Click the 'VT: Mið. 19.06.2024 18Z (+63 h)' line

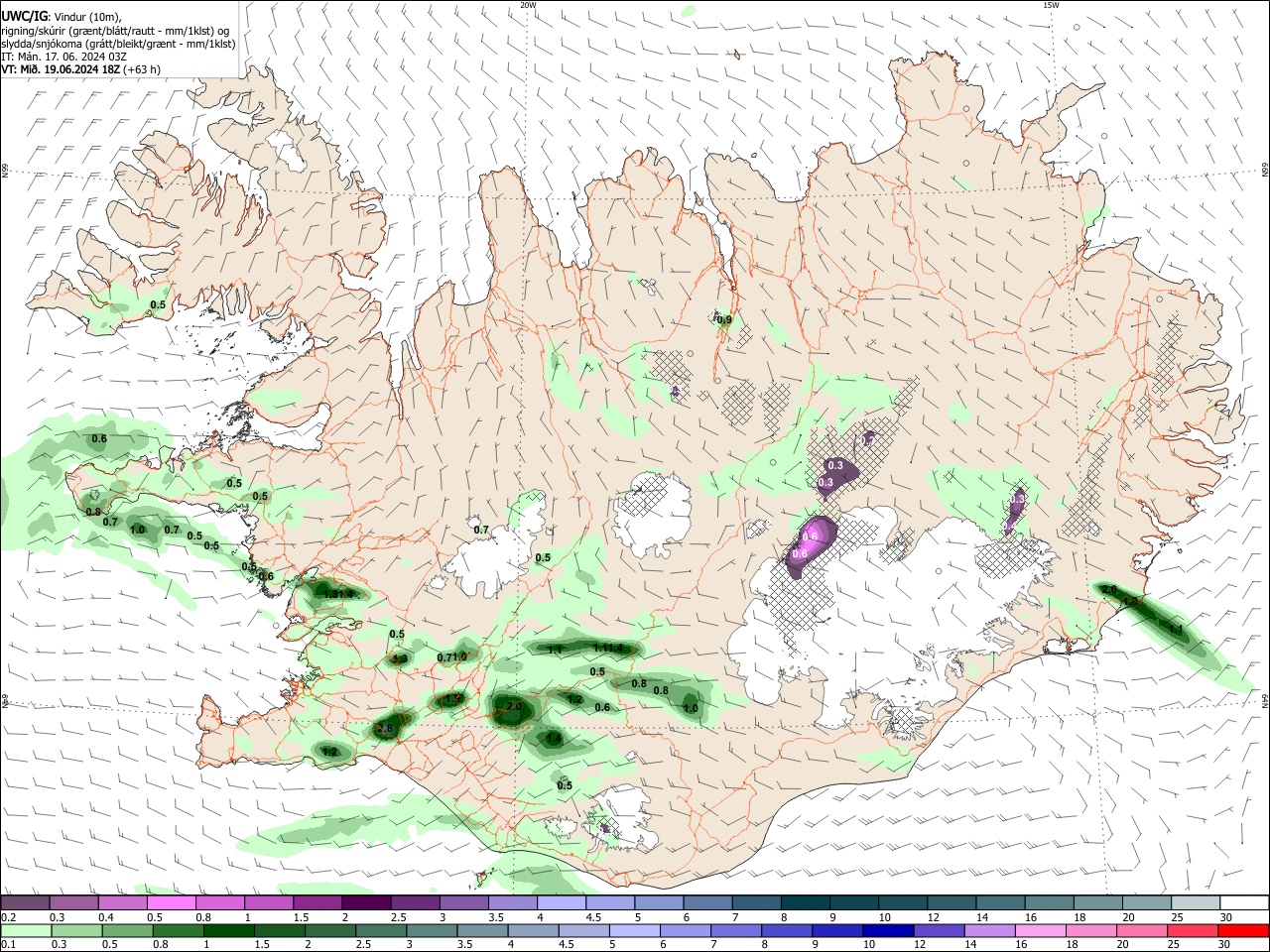[x=80, y=69]
